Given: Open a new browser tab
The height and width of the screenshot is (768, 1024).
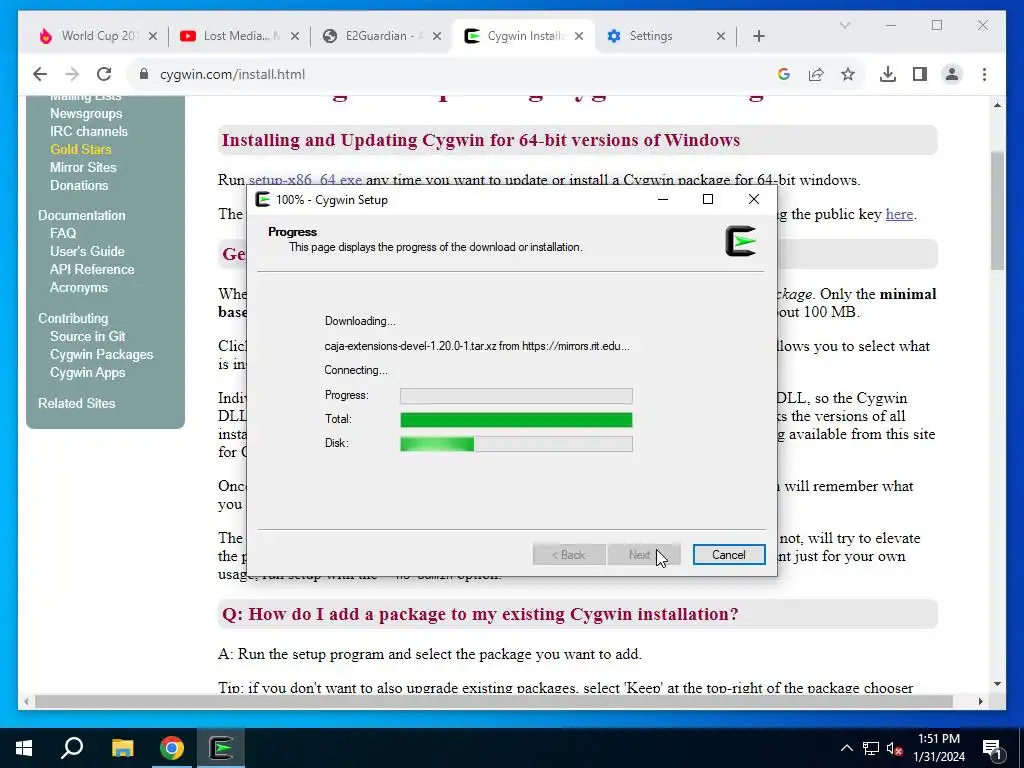Looking at the screenshot, I should tap(759, 36).
